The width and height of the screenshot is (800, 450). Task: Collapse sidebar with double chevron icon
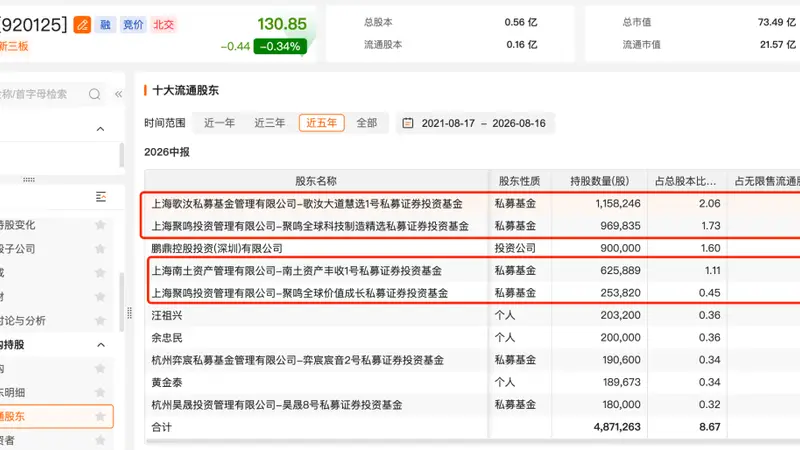(118, 94)
